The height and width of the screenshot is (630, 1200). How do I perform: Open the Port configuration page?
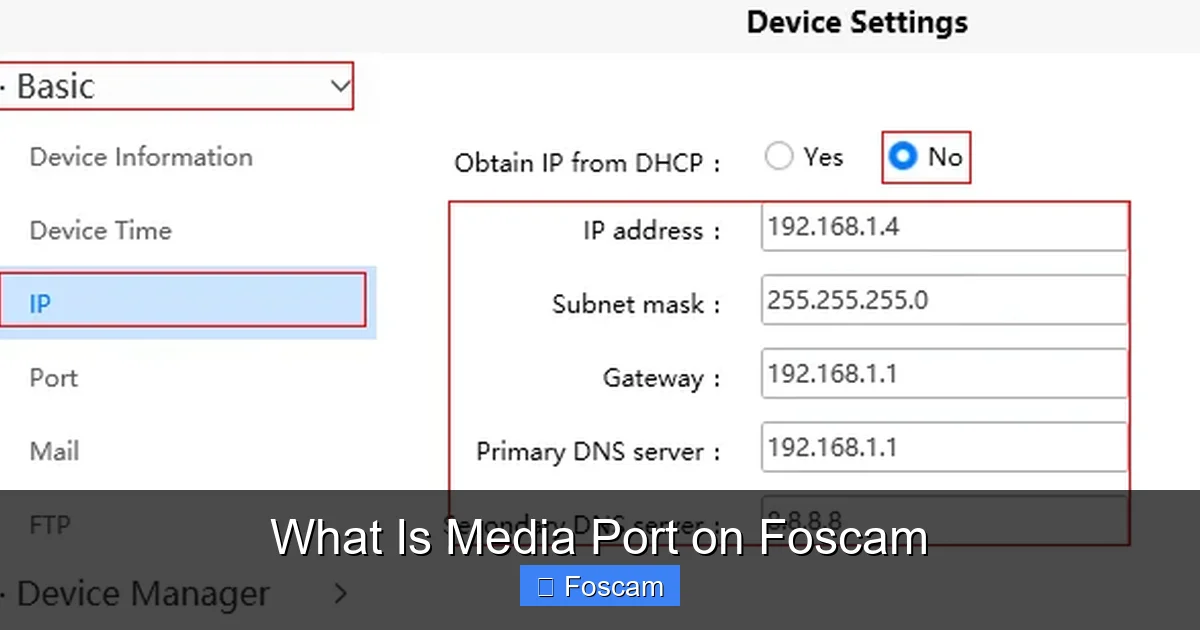coord(53,377)
